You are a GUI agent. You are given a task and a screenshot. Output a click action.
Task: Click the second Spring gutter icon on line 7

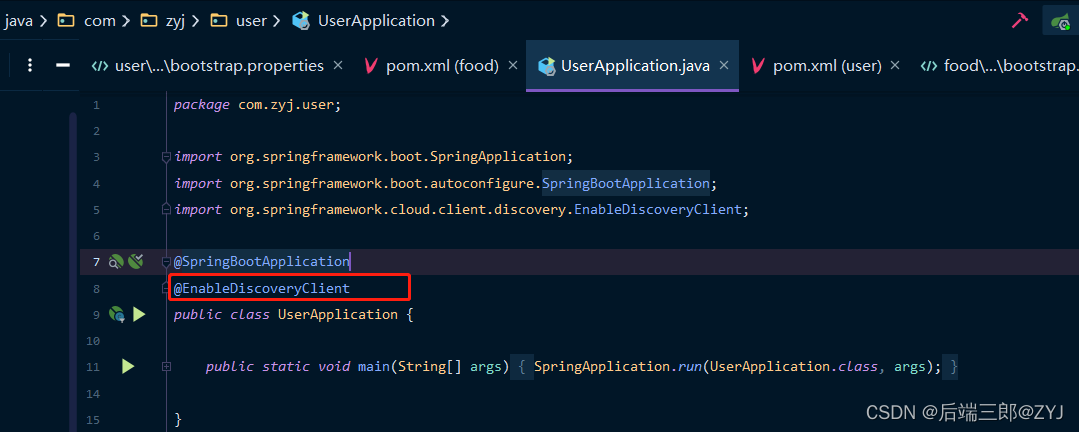[x=136, y=262]
